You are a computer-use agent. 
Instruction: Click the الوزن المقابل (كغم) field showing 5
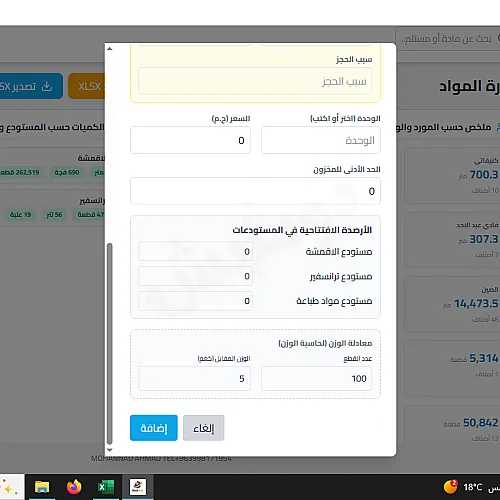[194, 378]
